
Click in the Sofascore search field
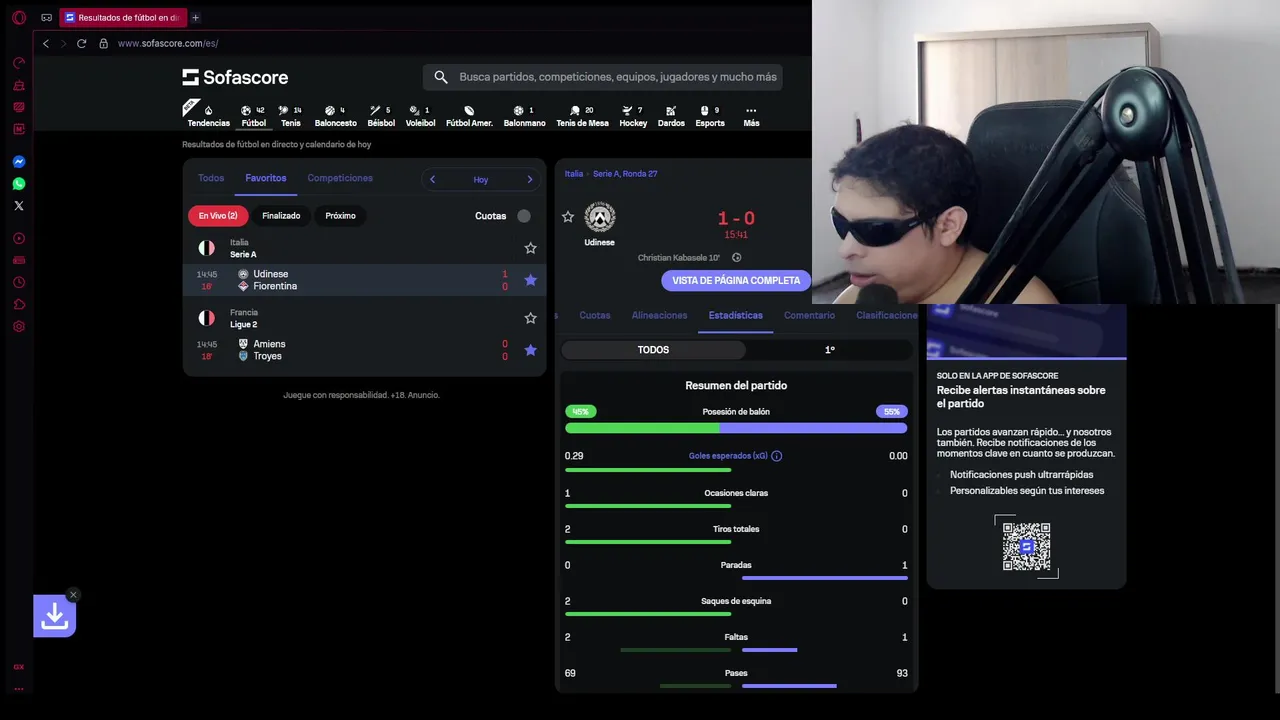pos(603,77)
